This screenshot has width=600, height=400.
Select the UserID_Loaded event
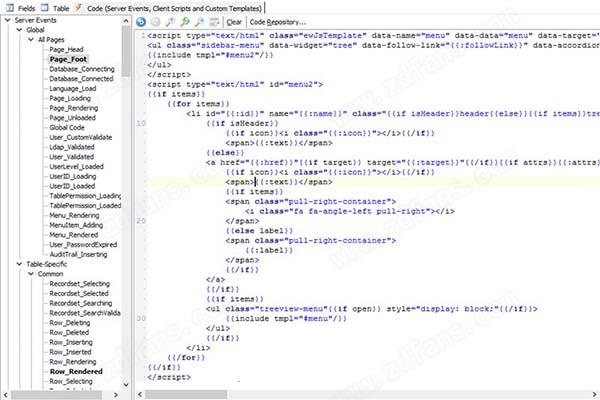[x=72, y=186]
